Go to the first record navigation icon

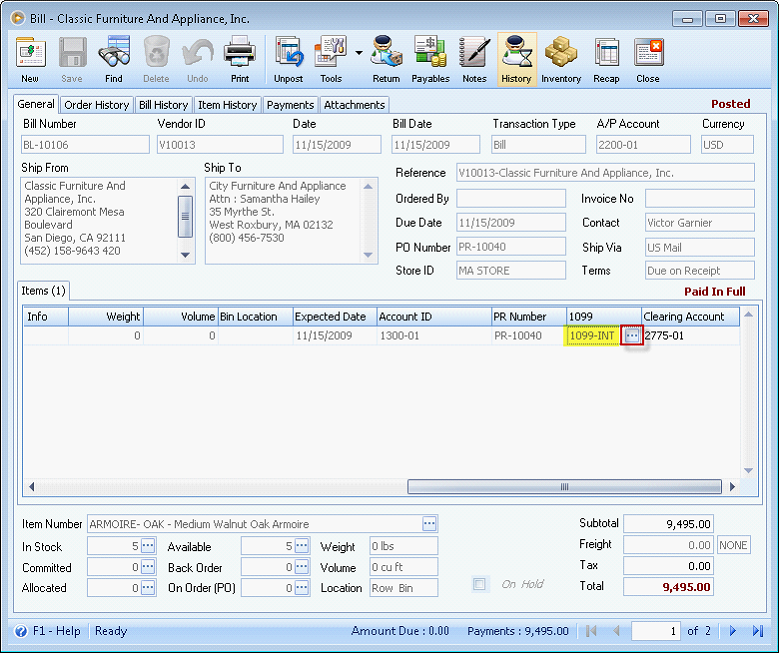591,631
